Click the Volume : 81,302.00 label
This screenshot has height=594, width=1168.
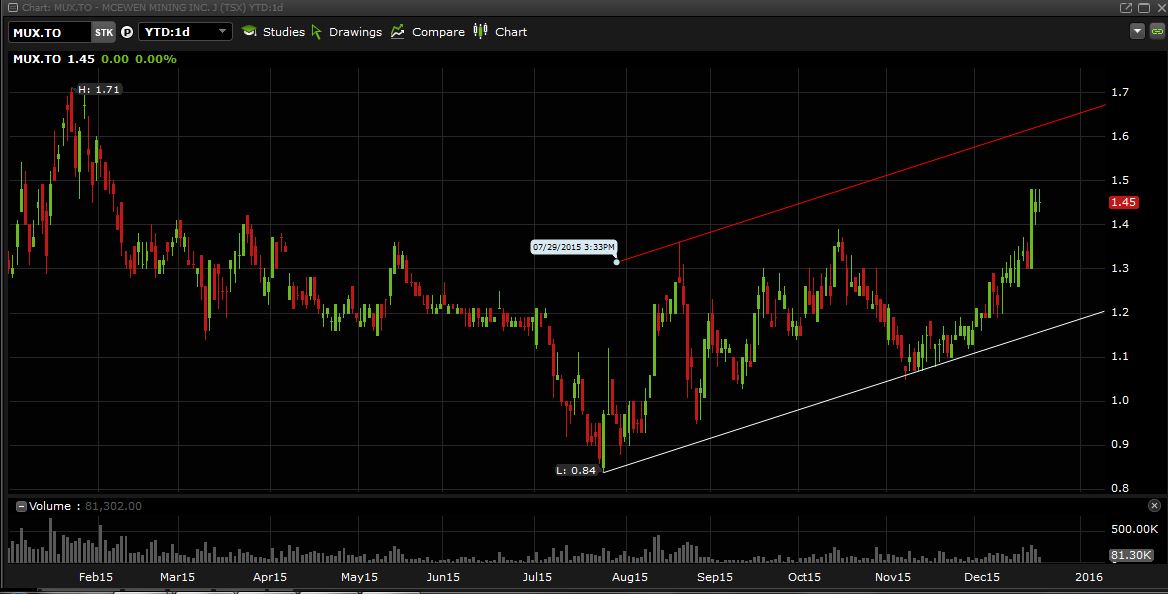[x=85, y=506]
